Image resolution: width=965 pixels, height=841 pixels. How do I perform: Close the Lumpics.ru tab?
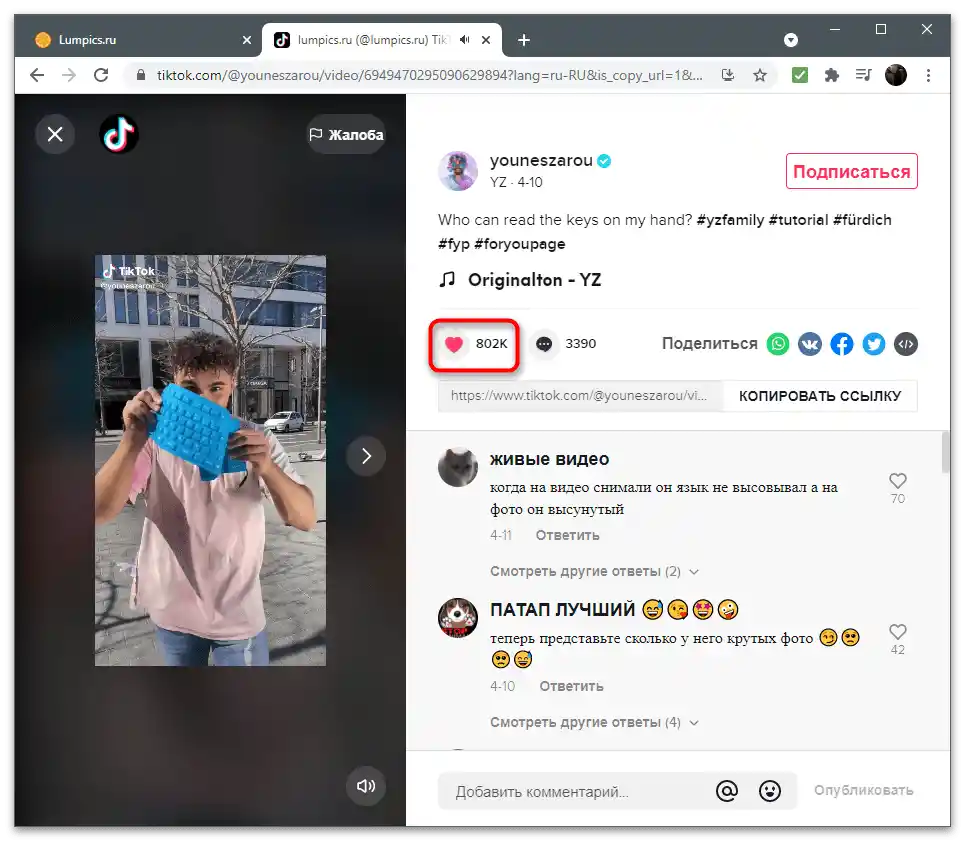click(x=247, y=40)
